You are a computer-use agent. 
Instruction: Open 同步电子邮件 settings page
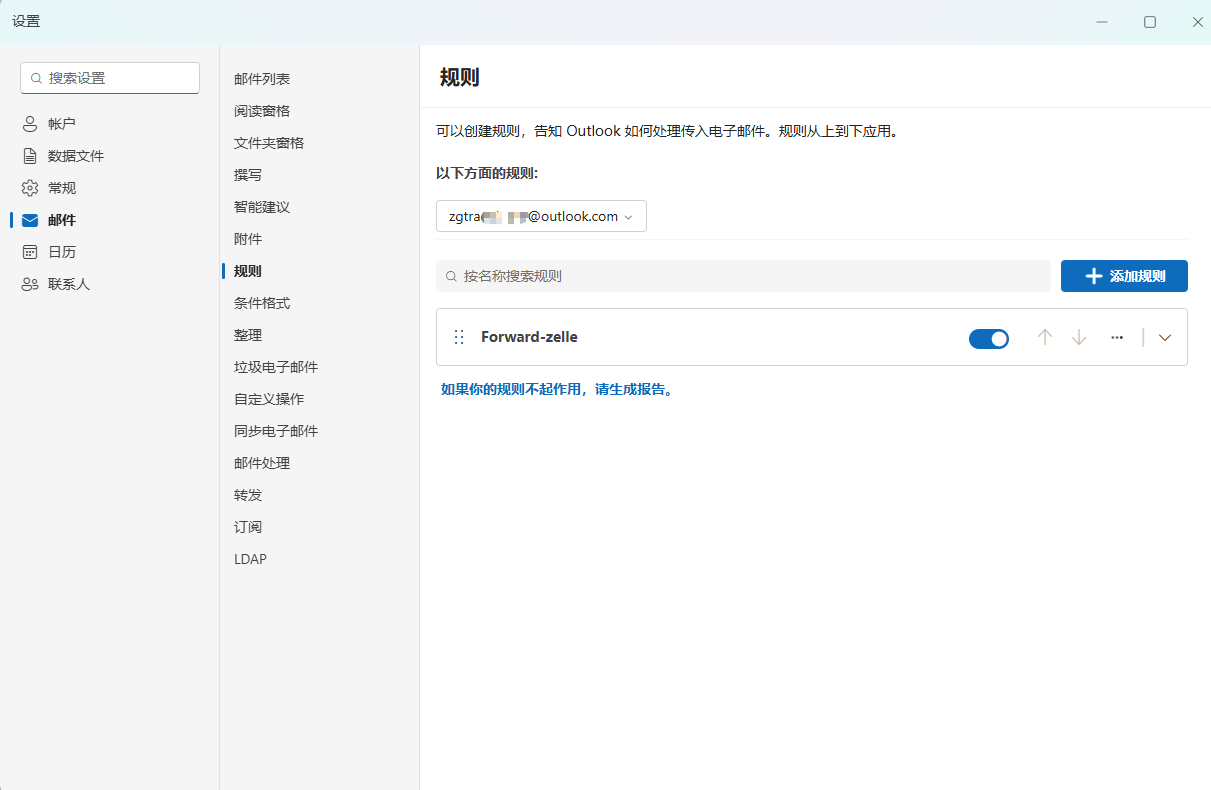pyautogui.click(x=276, y=431)
